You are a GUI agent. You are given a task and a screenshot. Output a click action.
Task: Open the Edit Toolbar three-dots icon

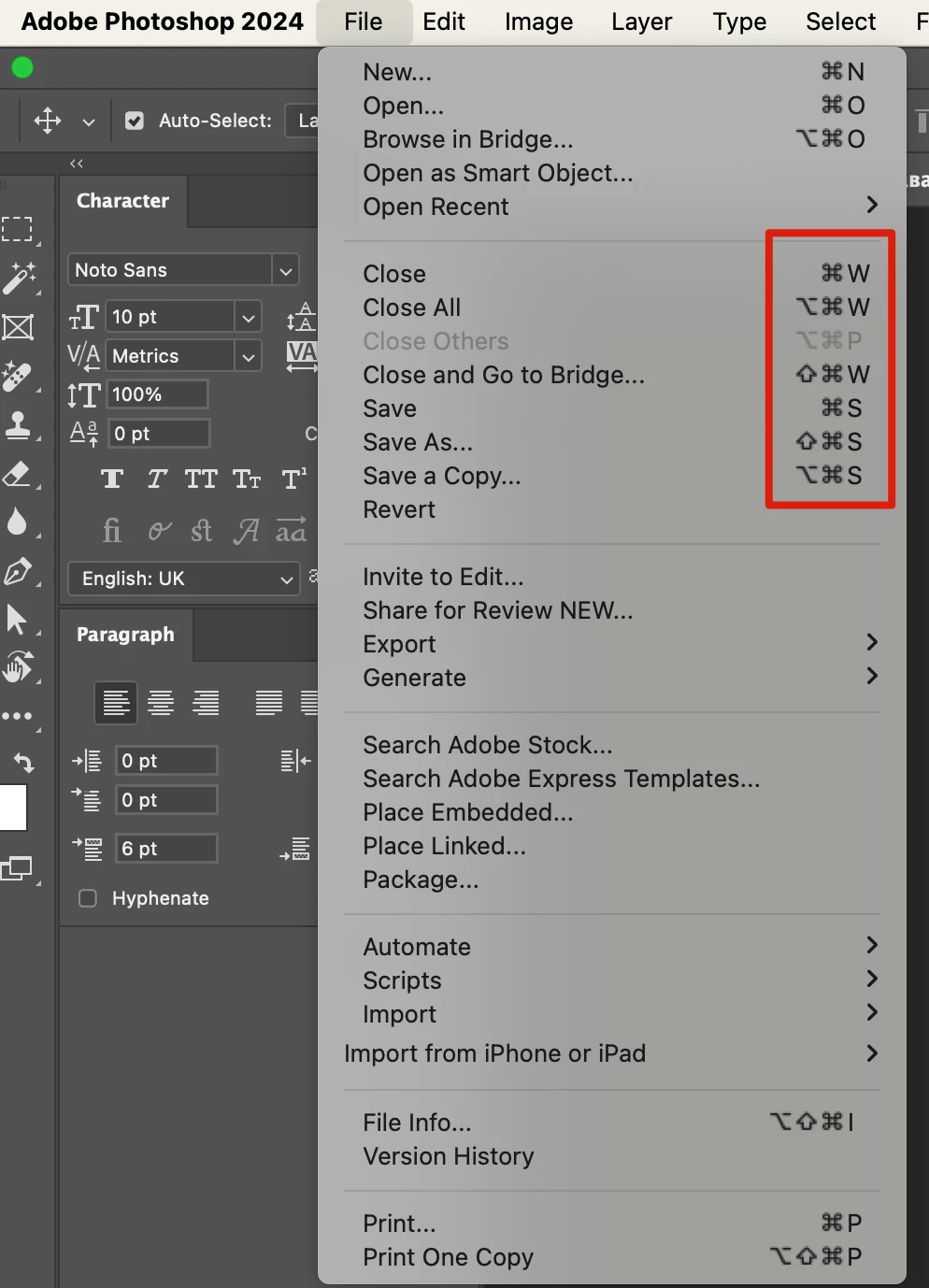click(17, 716)
